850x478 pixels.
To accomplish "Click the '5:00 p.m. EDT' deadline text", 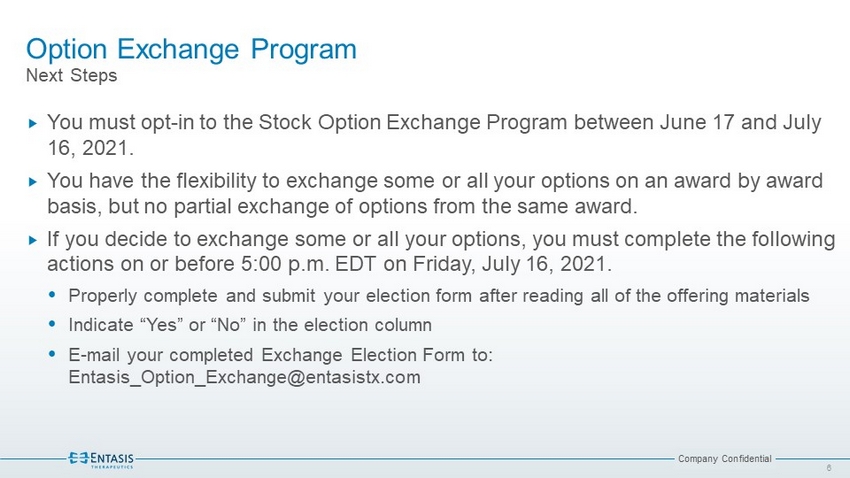I will (308, 264).
